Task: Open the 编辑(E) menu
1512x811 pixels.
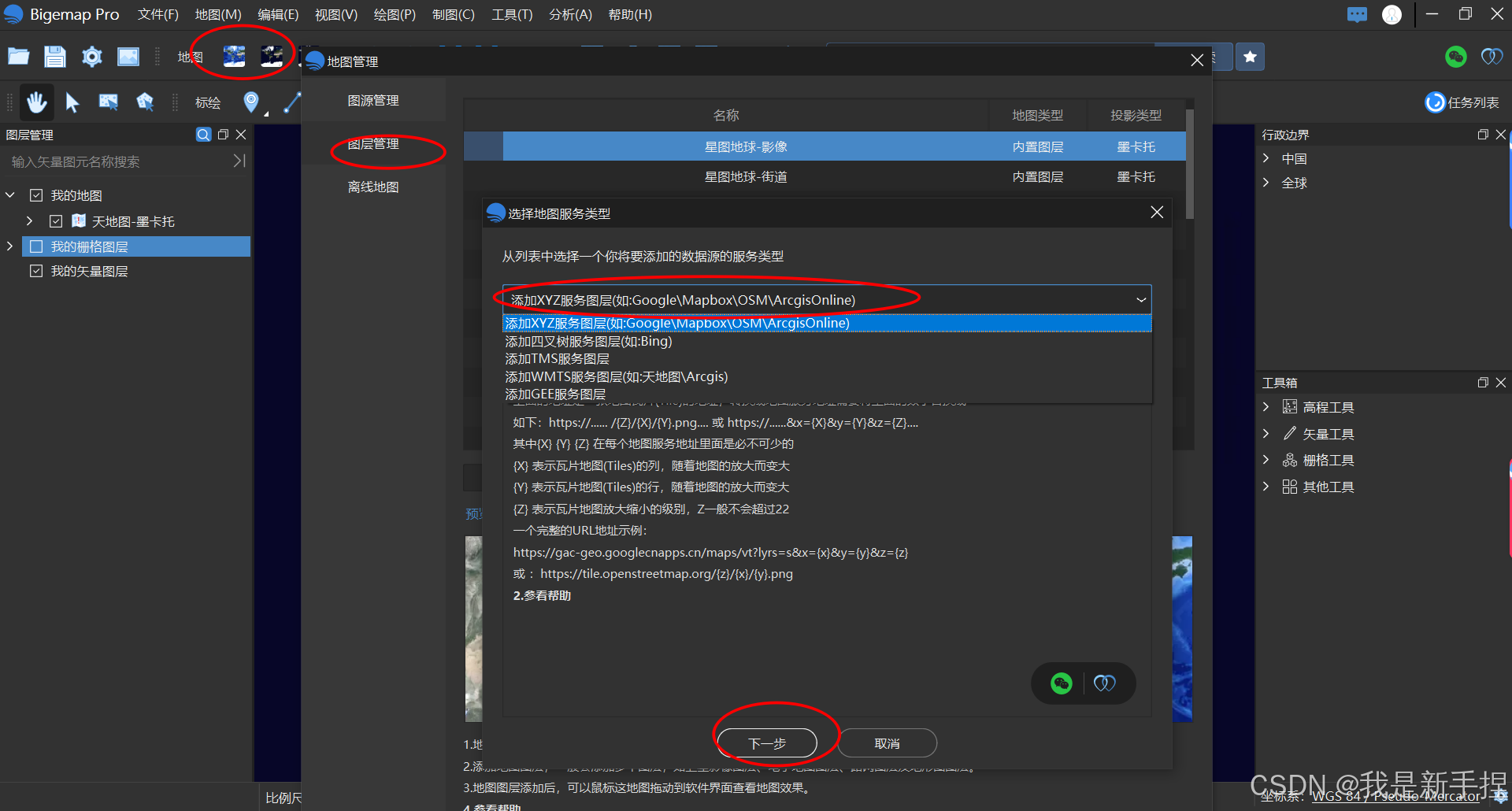Action: pyautogui.click(x=278, y=15)
